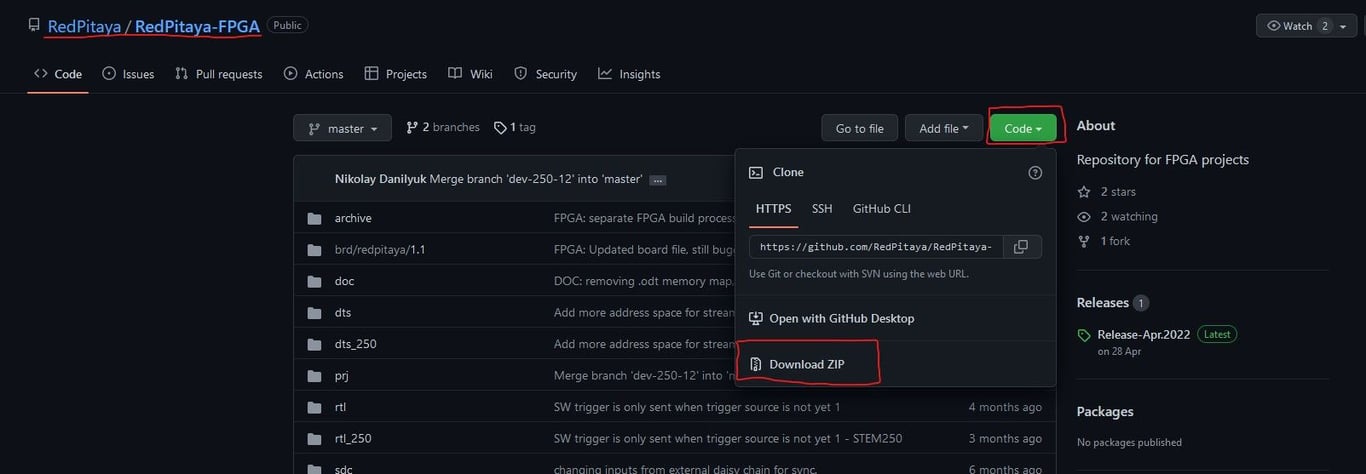Click the Go to file button
This screenshot has height=474, width=1366.
click(859, 128)
